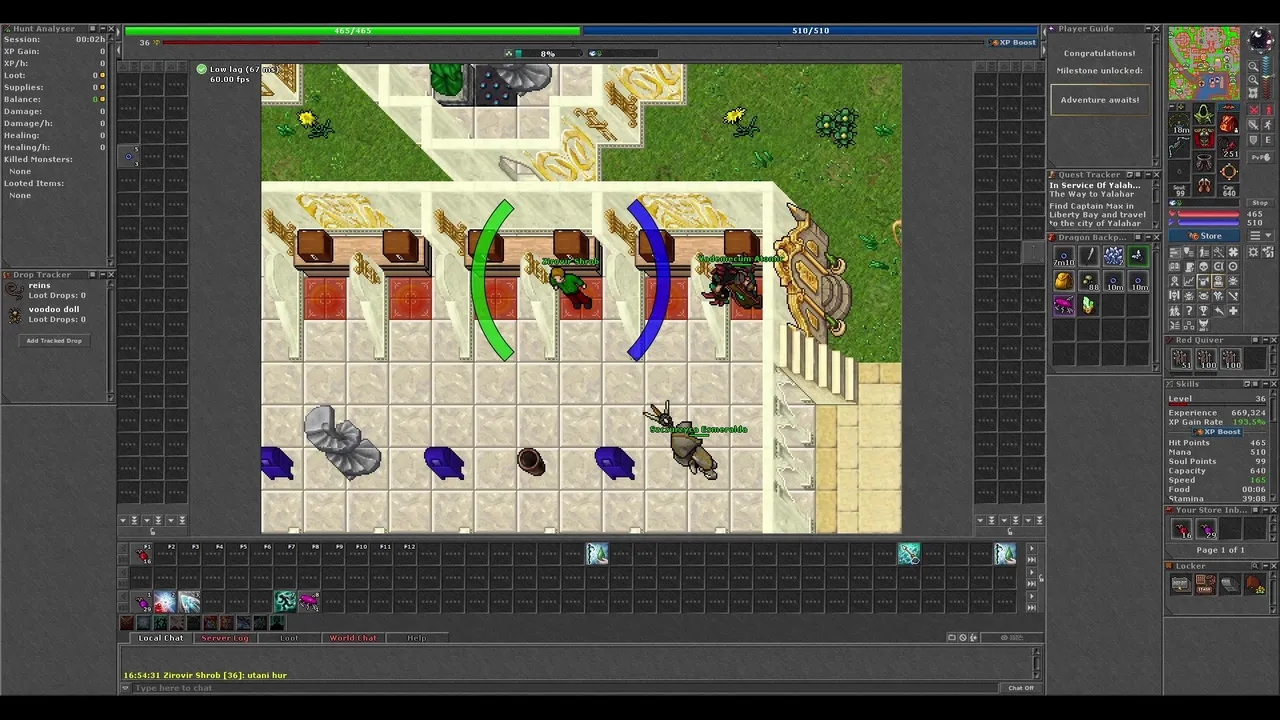This screenshot has height=720, width=1280.
Task: Click the green health bar at top
Action: [352, 31]
